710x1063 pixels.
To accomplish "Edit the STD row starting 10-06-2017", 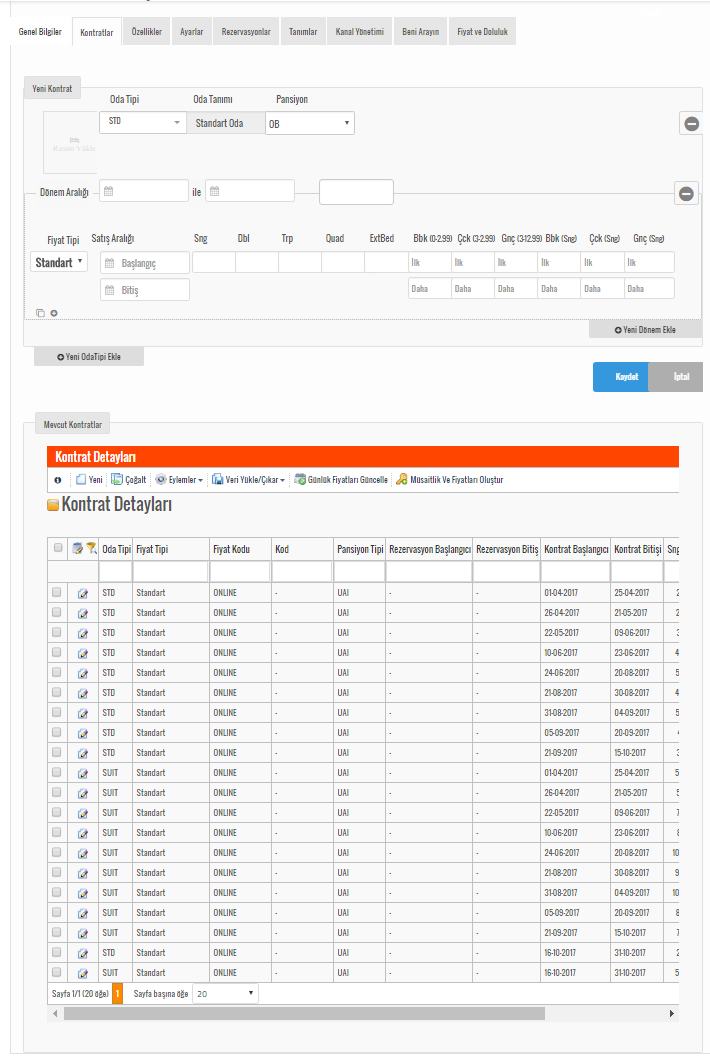I will pyautogui.click(x=83, y=654).
